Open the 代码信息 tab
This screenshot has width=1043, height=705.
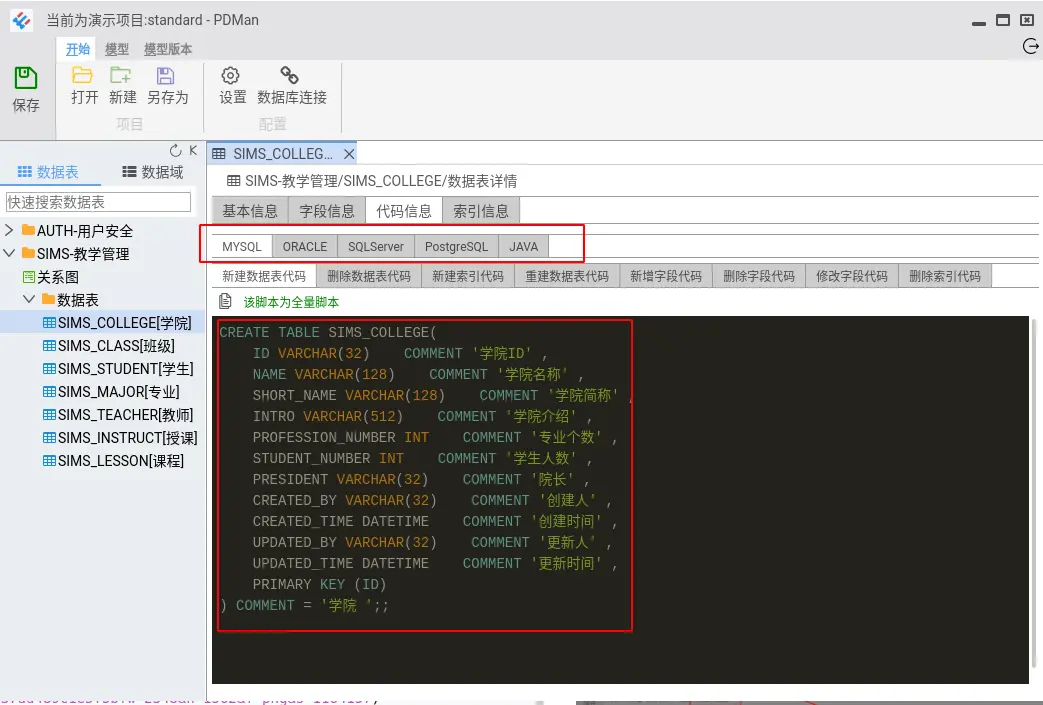[404, 211]
